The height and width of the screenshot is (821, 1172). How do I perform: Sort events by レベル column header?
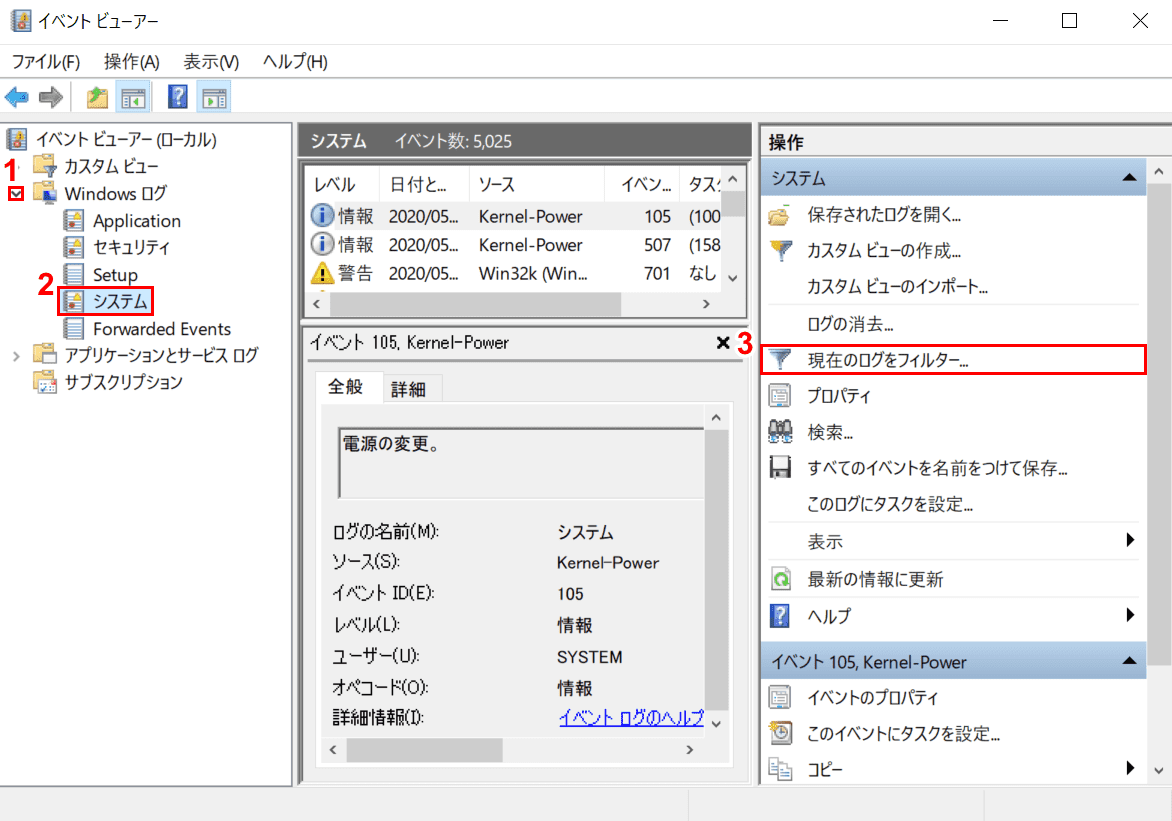pyautogui.click(x=342, y=185)
